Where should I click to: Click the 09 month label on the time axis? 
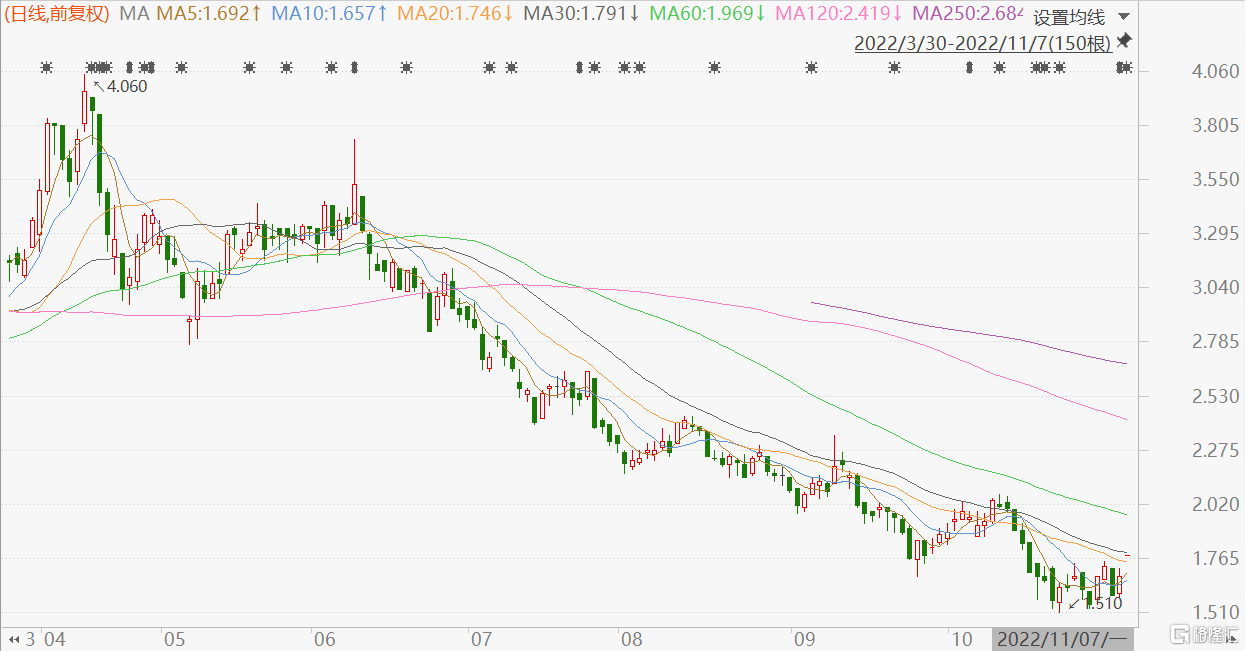tap(803, 639)
